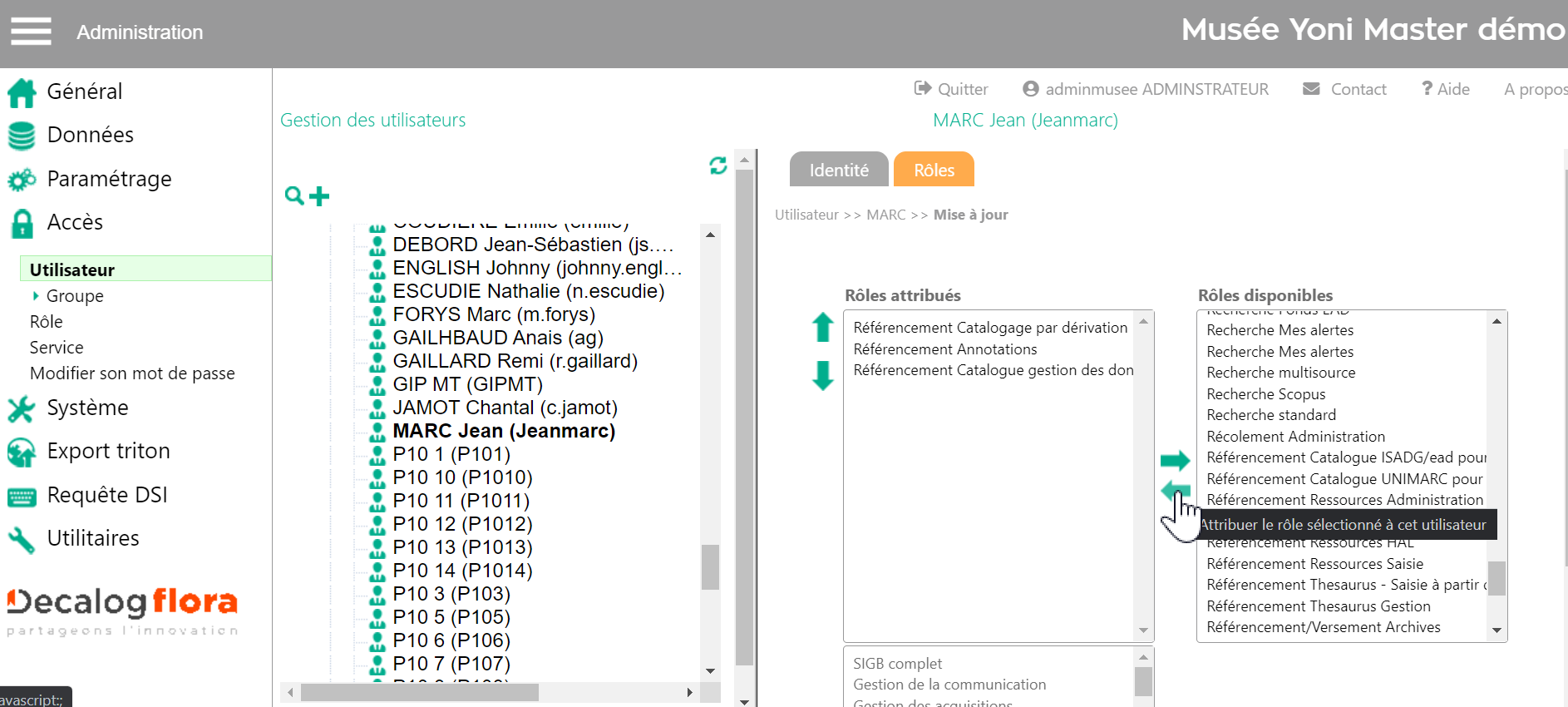
Task: Move selected role down with green arrow
Action: (x=823, y=375)
